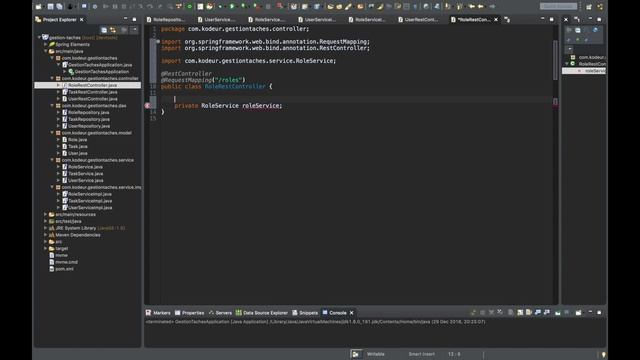Click the New file toolbar icon
This screenshot has width=640, height=360.
point(39,7)
